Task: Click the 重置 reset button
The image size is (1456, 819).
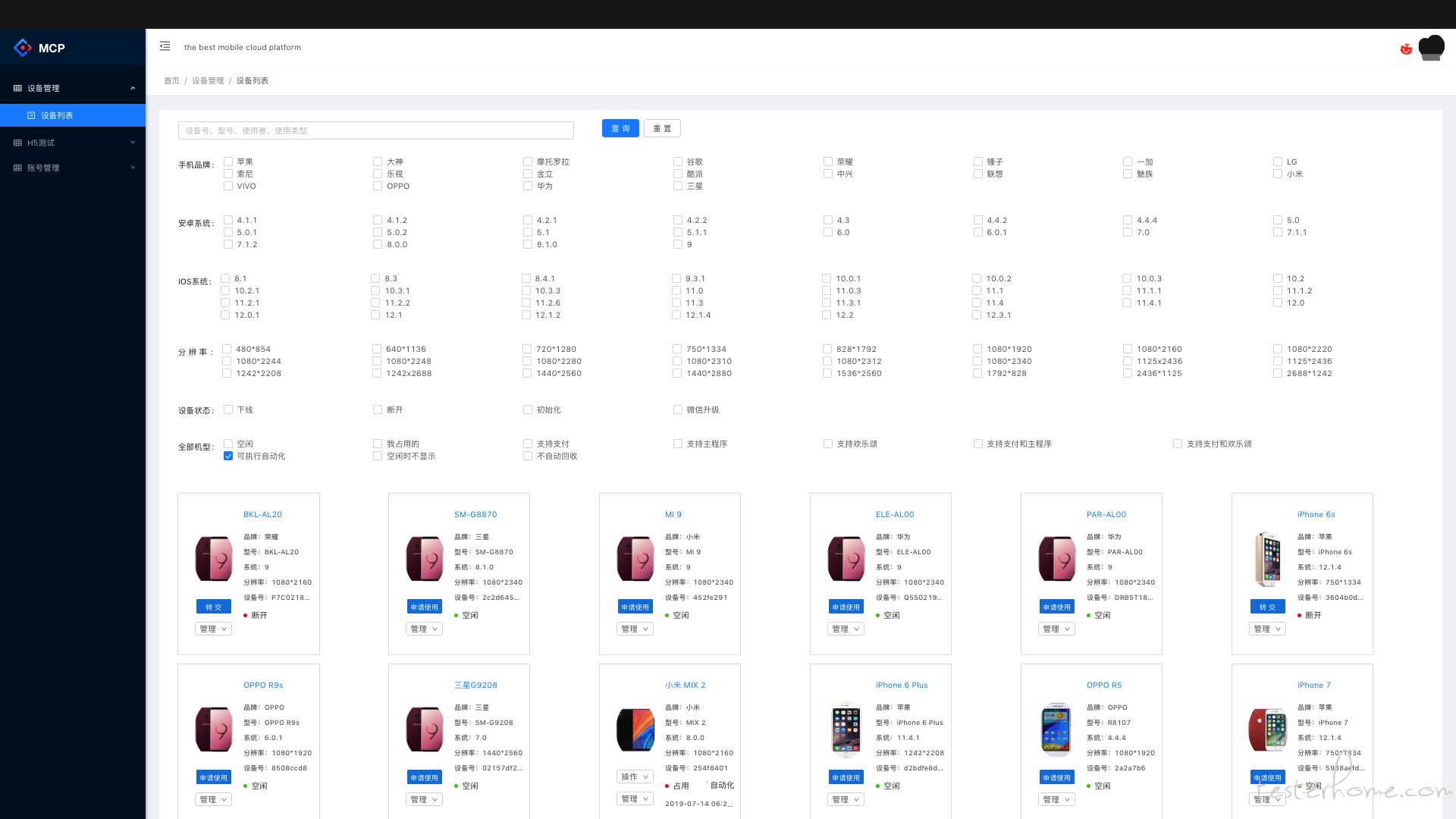Action: tap(662, 128)
